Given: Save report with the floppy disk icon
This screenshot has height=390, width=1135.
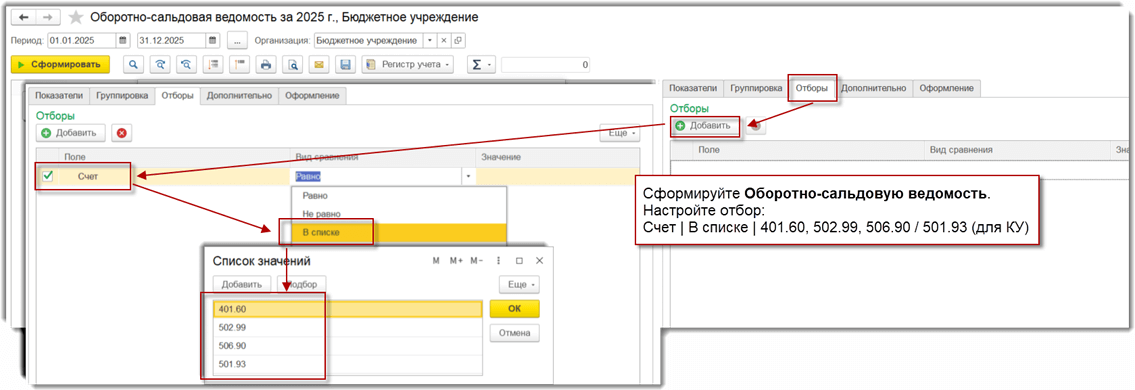Looking at the screenshot, I should tap(345, 64).
